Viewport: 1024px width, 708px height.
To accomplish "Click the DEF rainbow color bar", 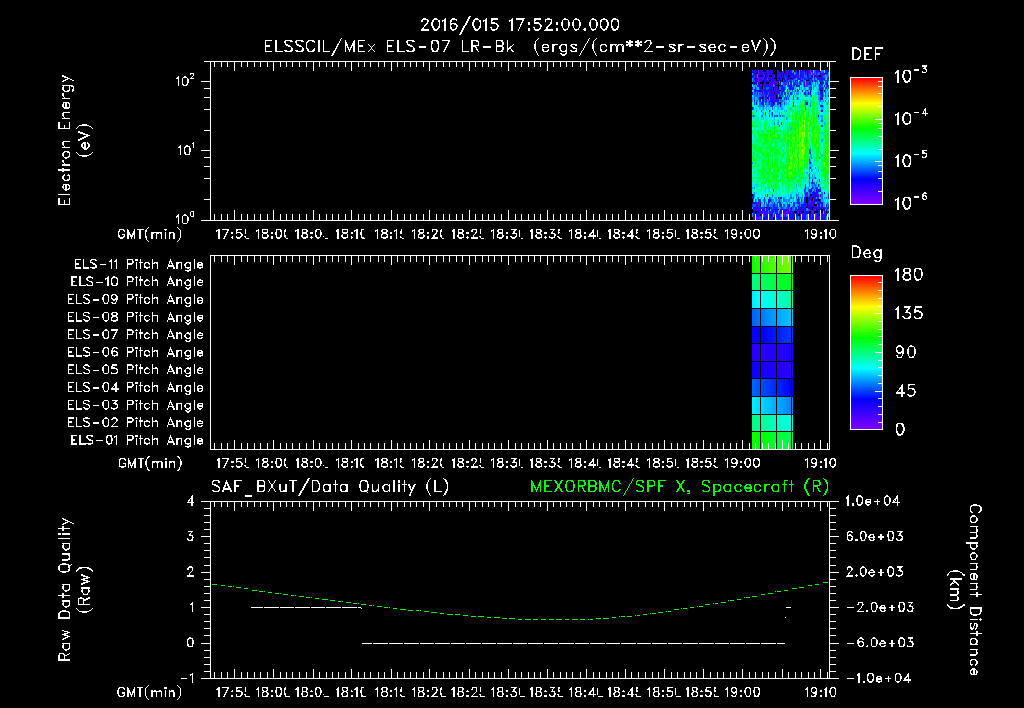I will tap(866, 141).
